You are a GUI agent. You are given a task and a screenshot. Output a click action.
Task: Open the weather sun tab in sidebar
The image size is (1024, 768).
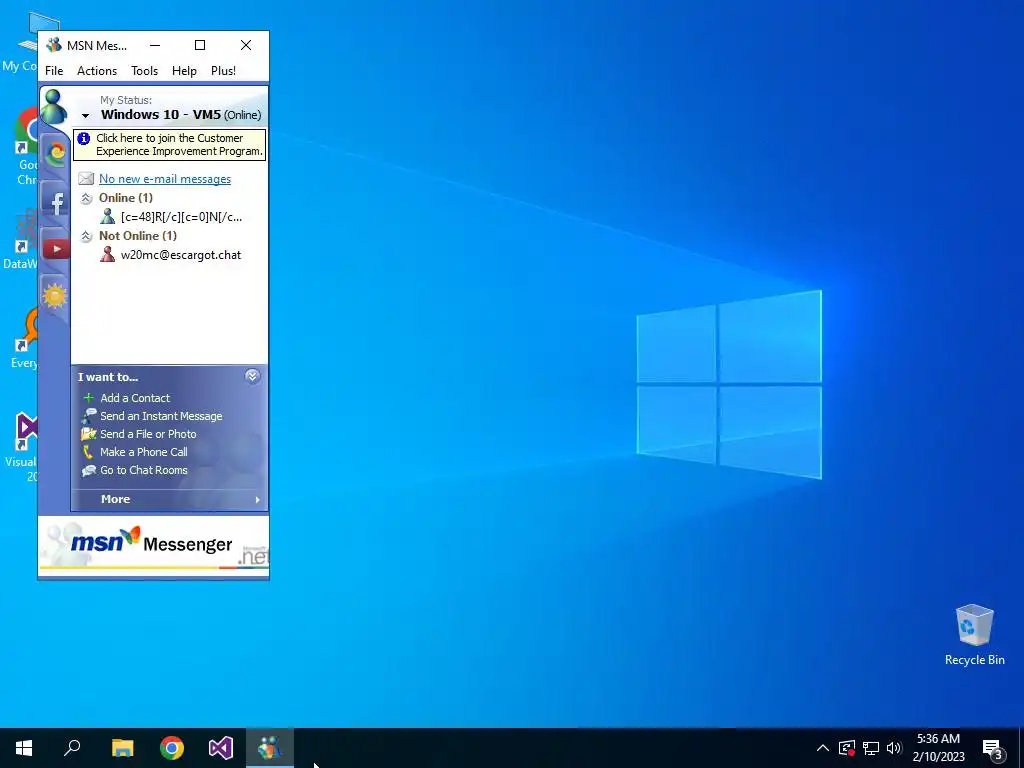pyautogui.click(x=55, y=296)
